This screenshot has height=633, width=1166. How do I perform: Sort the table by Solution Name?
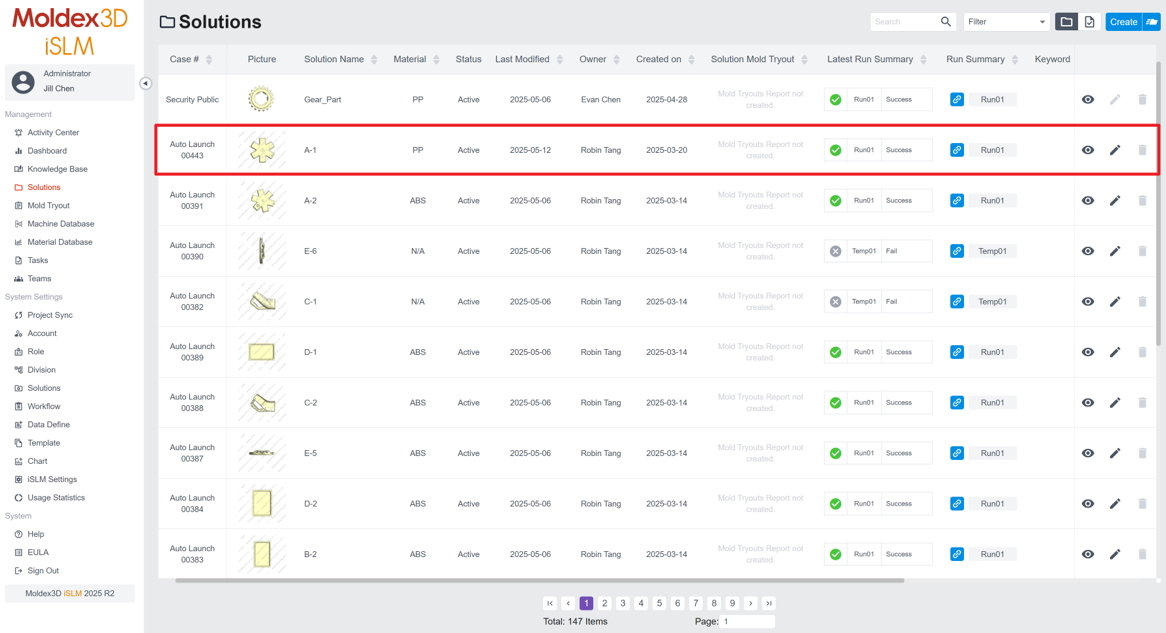(x=374, y=60)
